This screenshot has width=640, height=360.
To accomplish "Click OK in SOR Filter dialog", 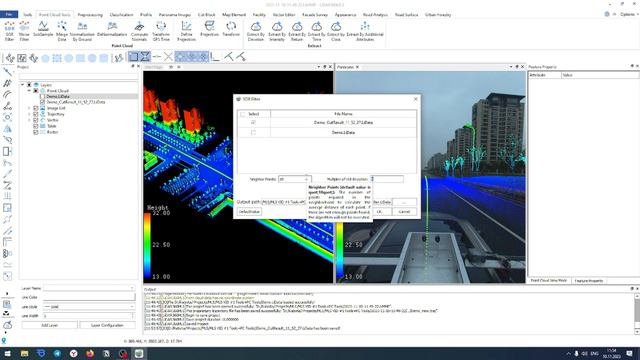I will pos(379,212).
